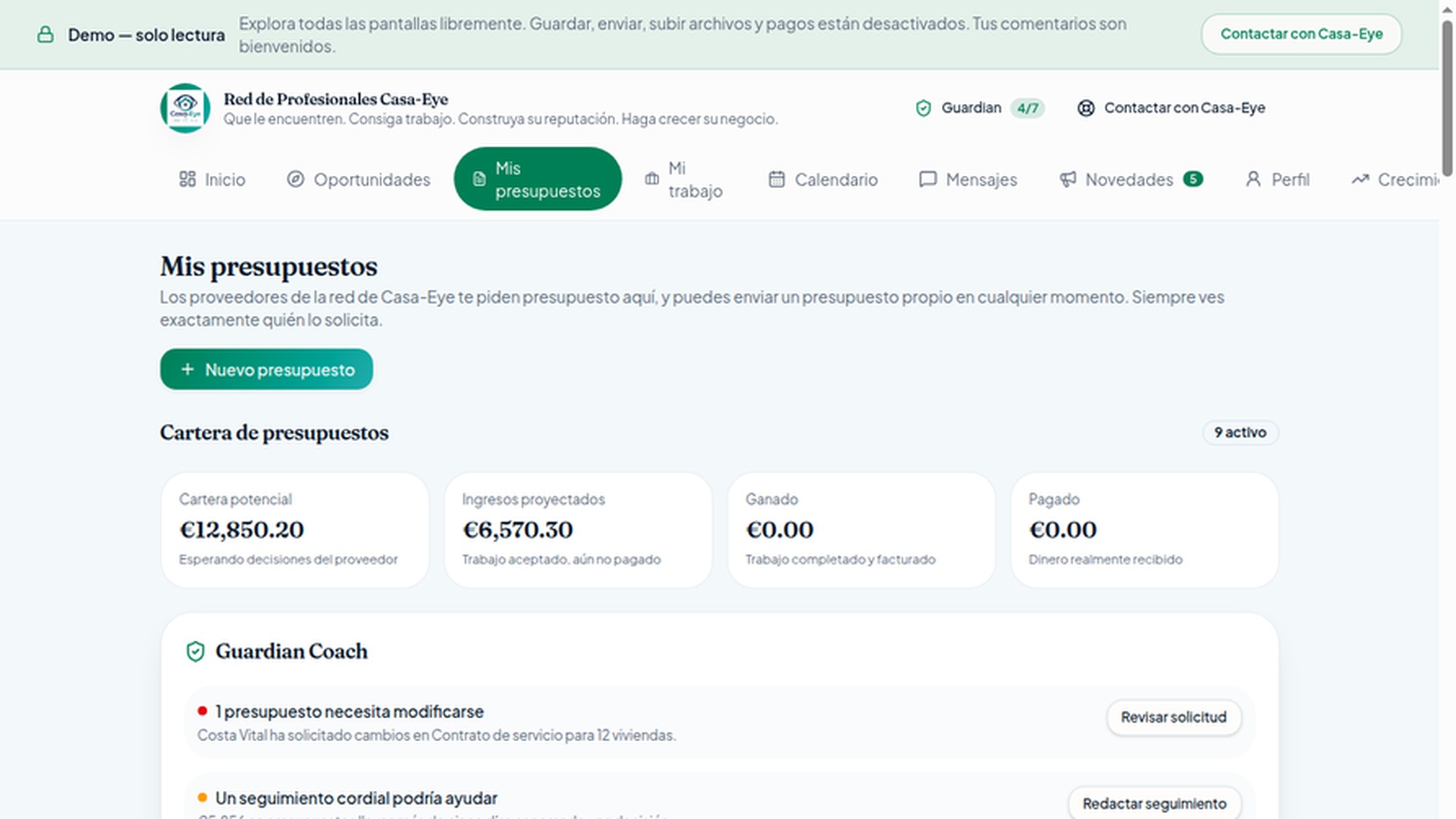Click the Mensajes chat bubble icon
This screenshot has height=819, width=1456.
click(x=927, y=179)
